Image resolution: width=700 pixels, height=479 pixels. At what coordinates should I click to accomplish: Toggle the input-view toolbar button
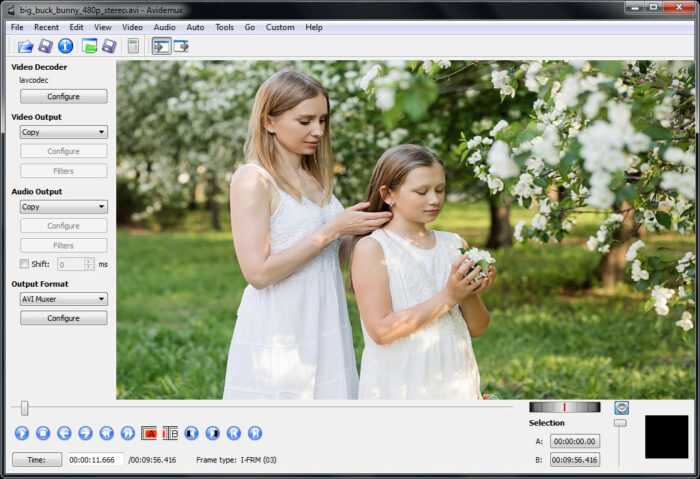(x=161, y=46)
